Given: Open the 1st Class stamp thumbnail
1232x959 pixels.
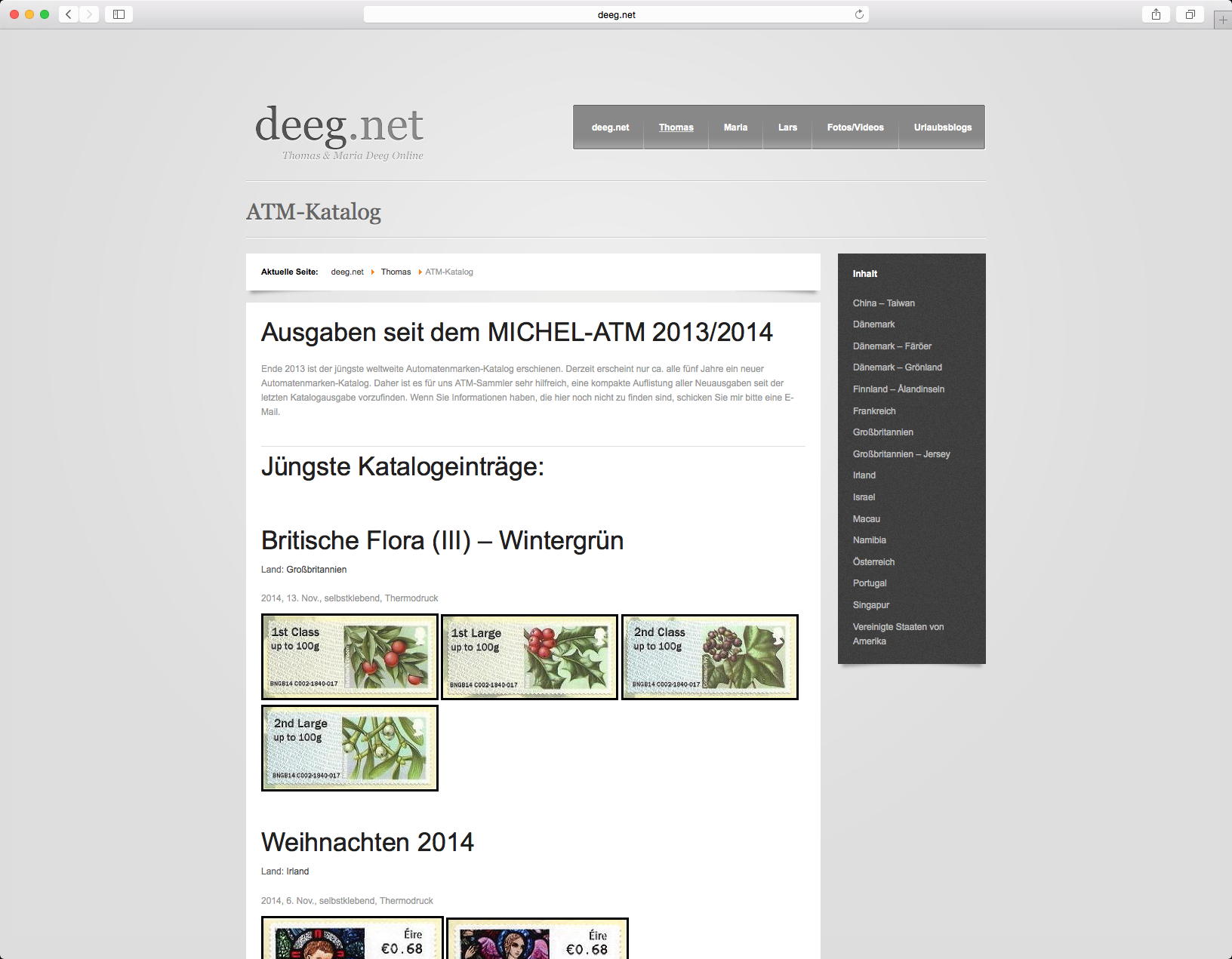Looking at the screenshot, I should [x=350, y=656].
